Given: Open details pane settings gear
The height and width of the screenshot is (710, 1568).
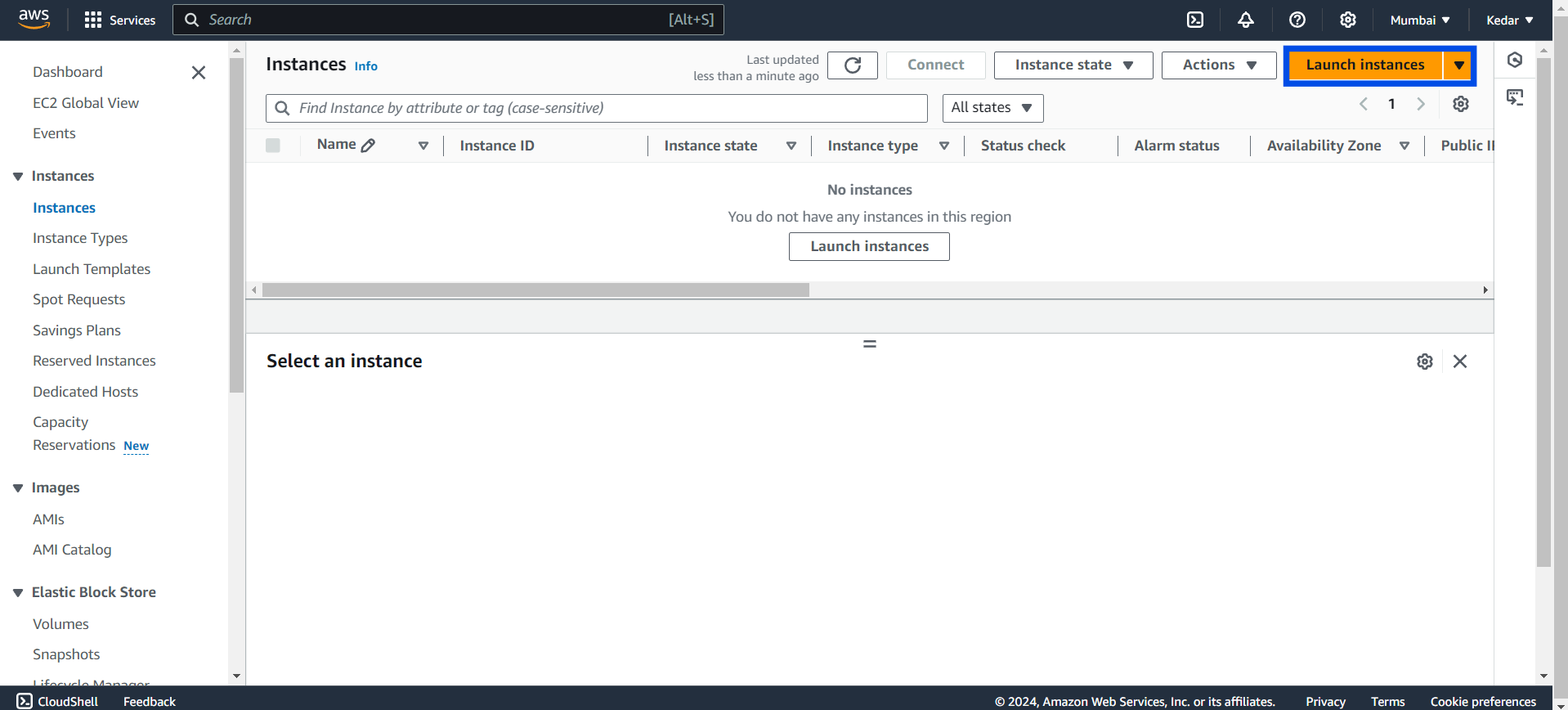Looking at the screenshot, I should click(1425, 362).
